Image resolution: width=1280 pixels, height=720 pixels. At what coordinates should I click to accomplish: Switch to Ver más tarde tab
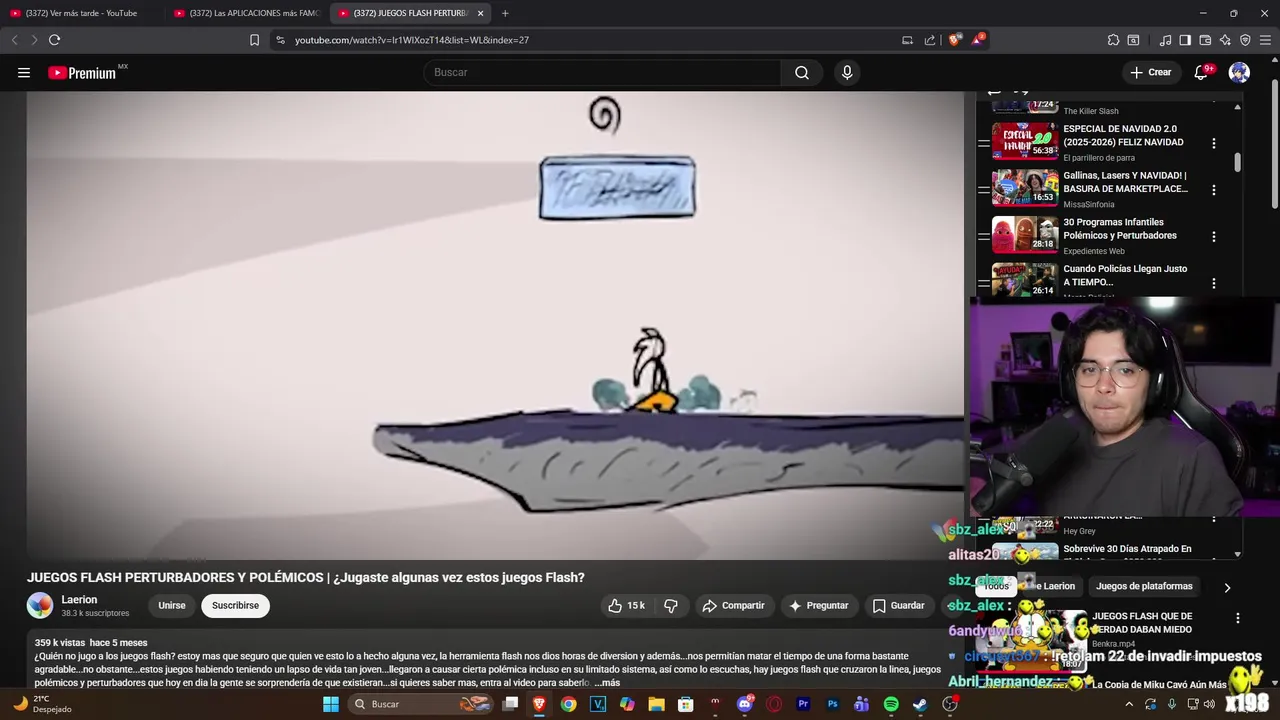coord(82,13)
